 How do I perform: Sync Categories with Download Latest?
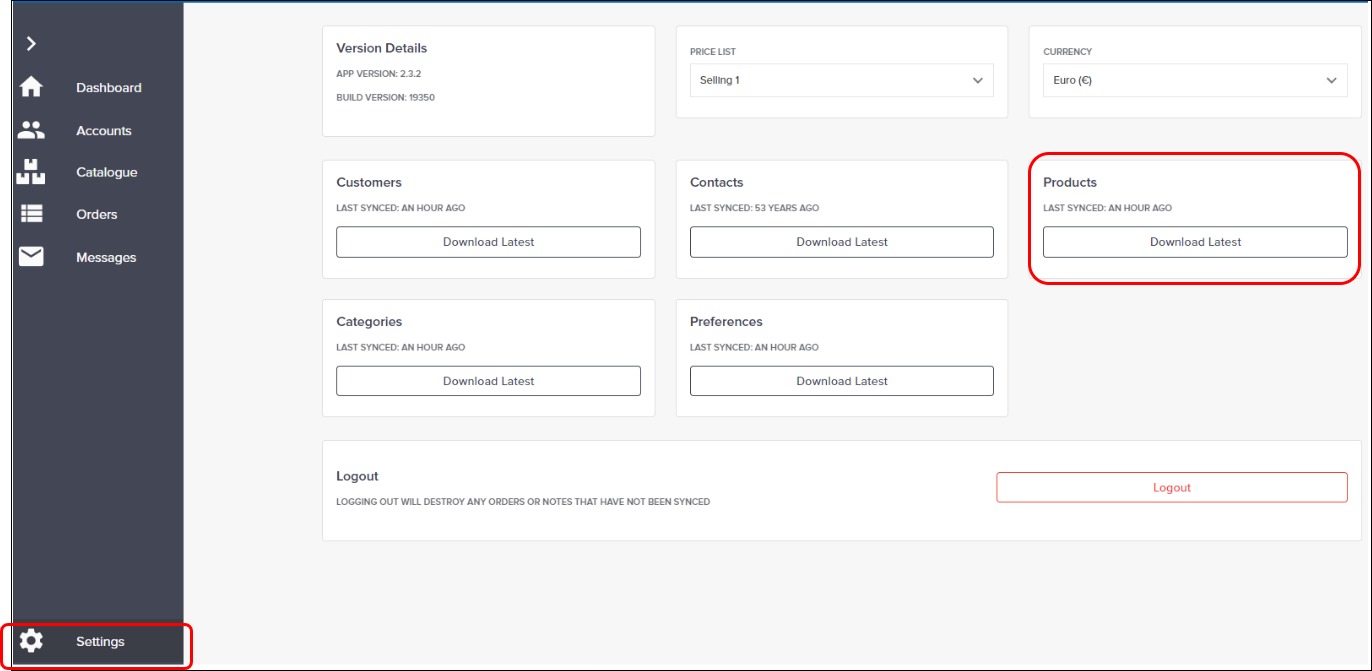coord(488,381)
